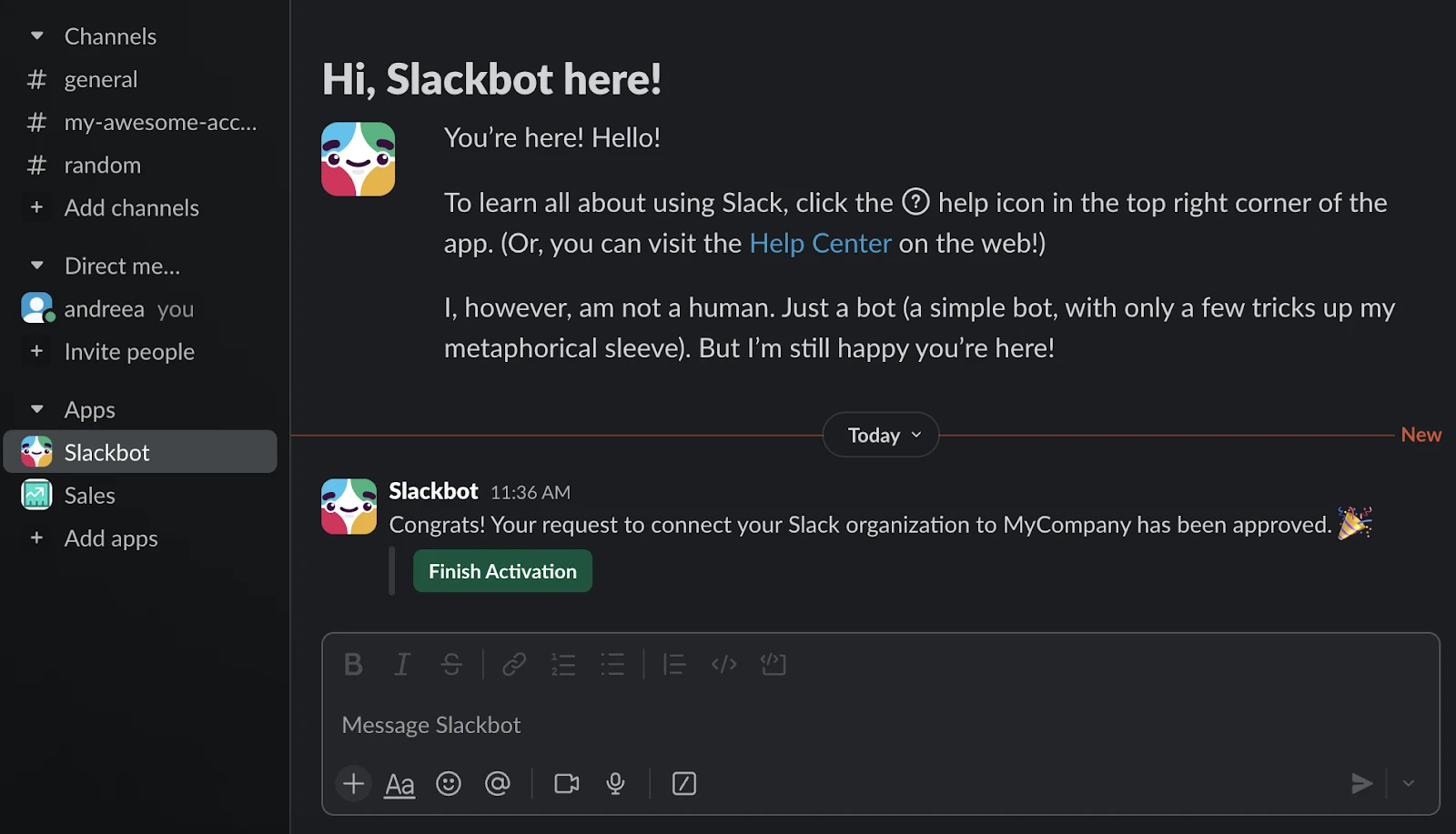
Task: Click the Finish Activation button
Action: [x=502, y=571]
